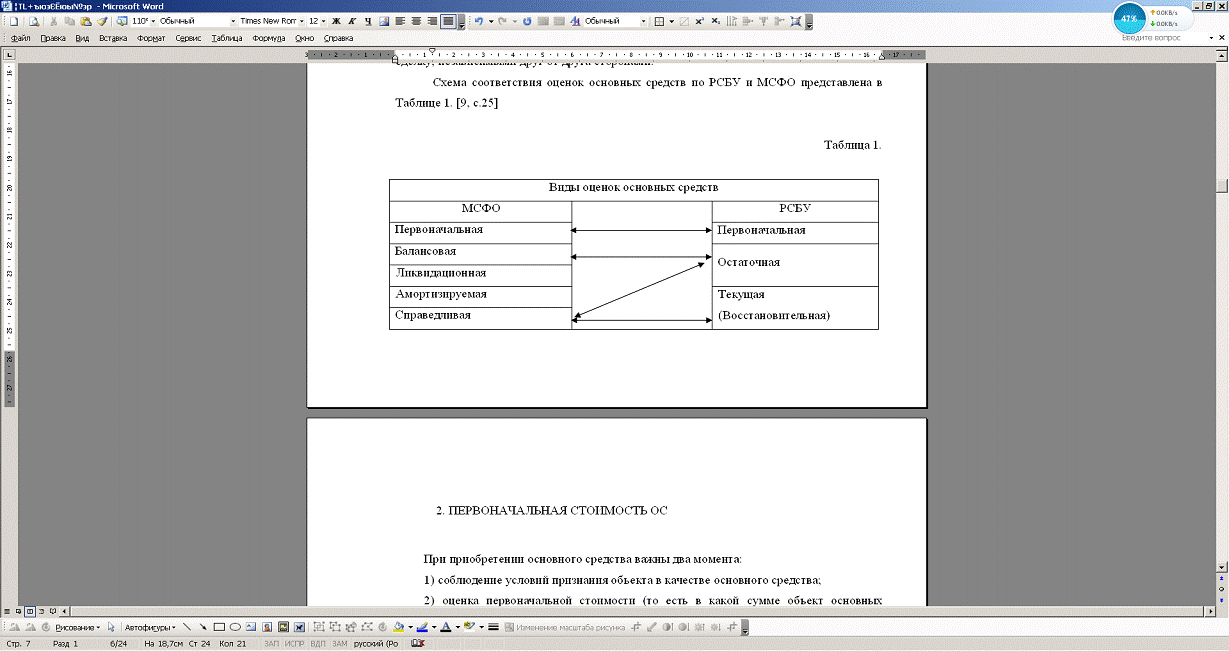1229x652 pixels.
Task: Apply subscript x₂ formatting
Action: 714,20
